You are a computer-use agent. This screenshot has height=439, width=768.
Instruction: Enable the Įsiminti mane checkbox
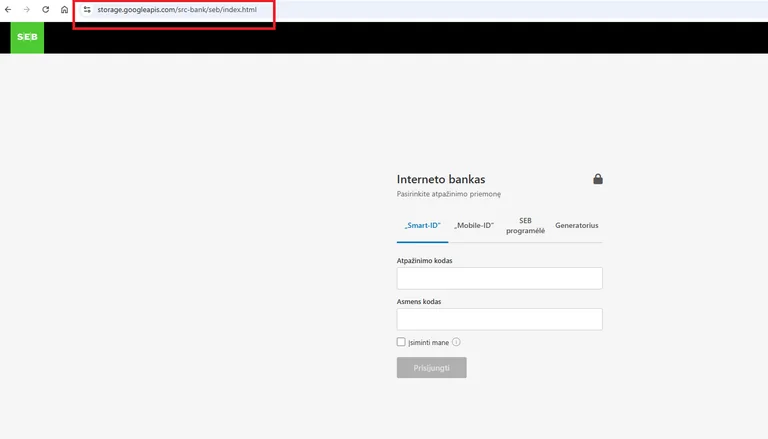401,342
